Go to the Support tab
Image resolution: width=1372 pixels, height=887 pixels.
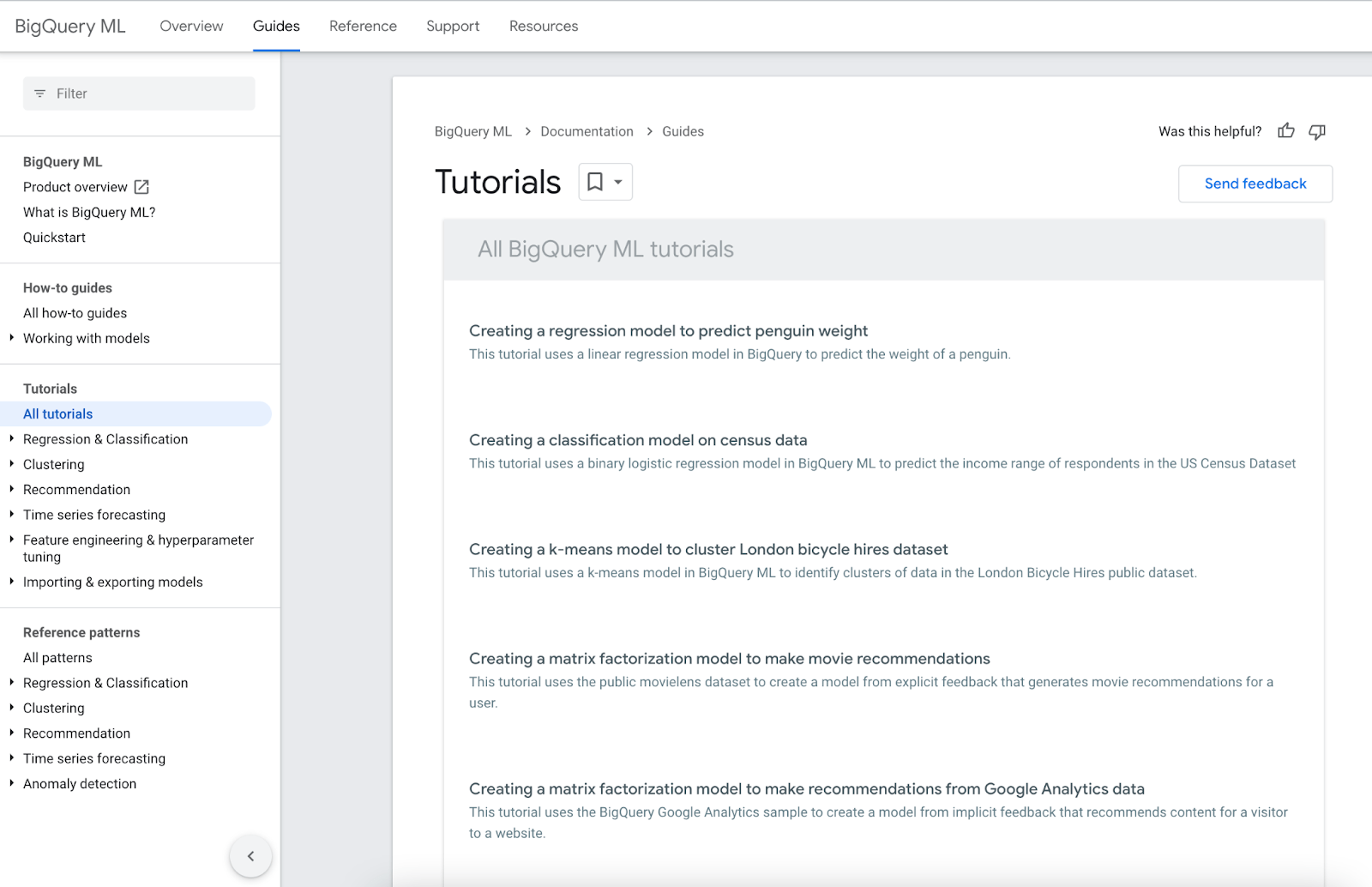tap(453, 26)
